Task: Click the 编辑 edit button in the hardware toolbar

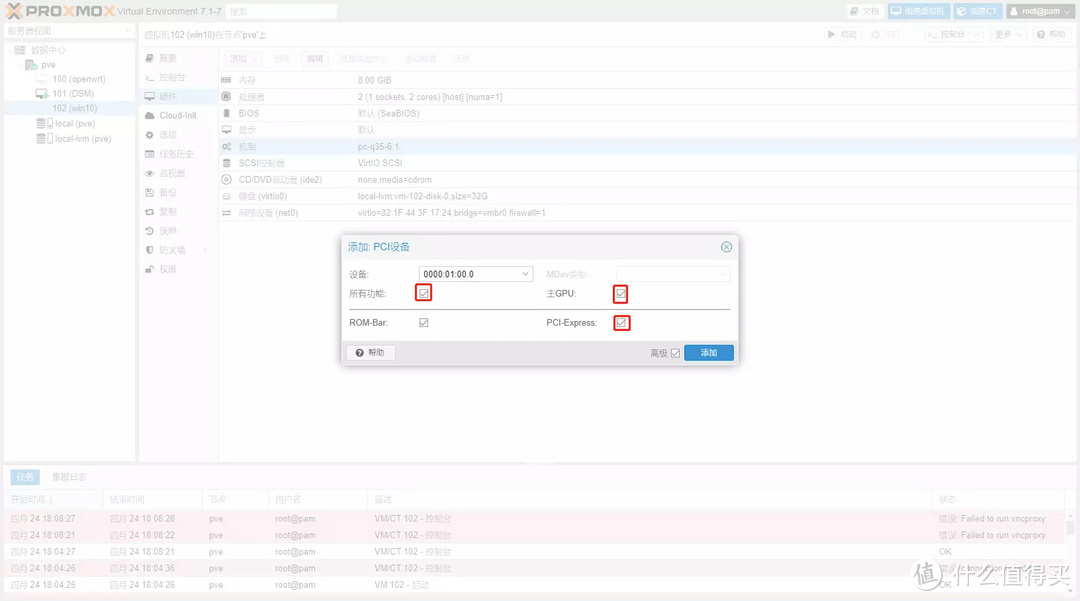Action: pyautogui.click(x=315, y=59)
